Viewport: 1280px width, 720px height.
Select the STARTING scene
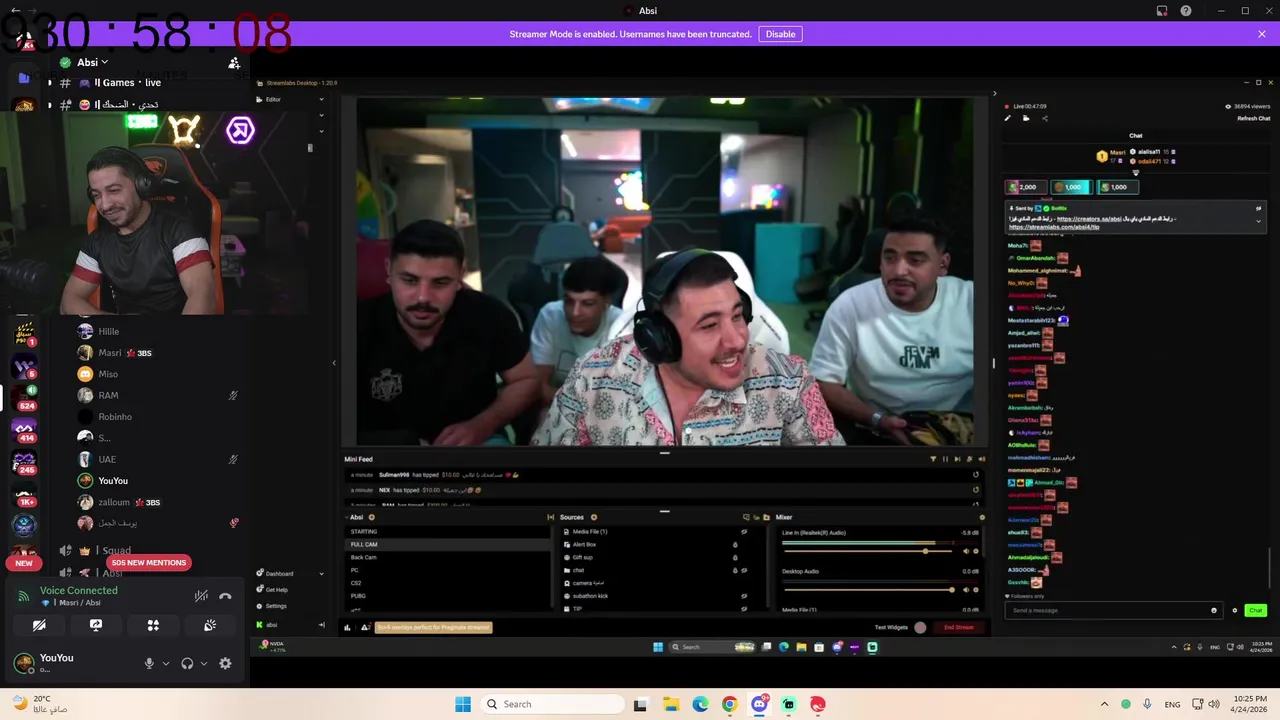coord(448,531)
